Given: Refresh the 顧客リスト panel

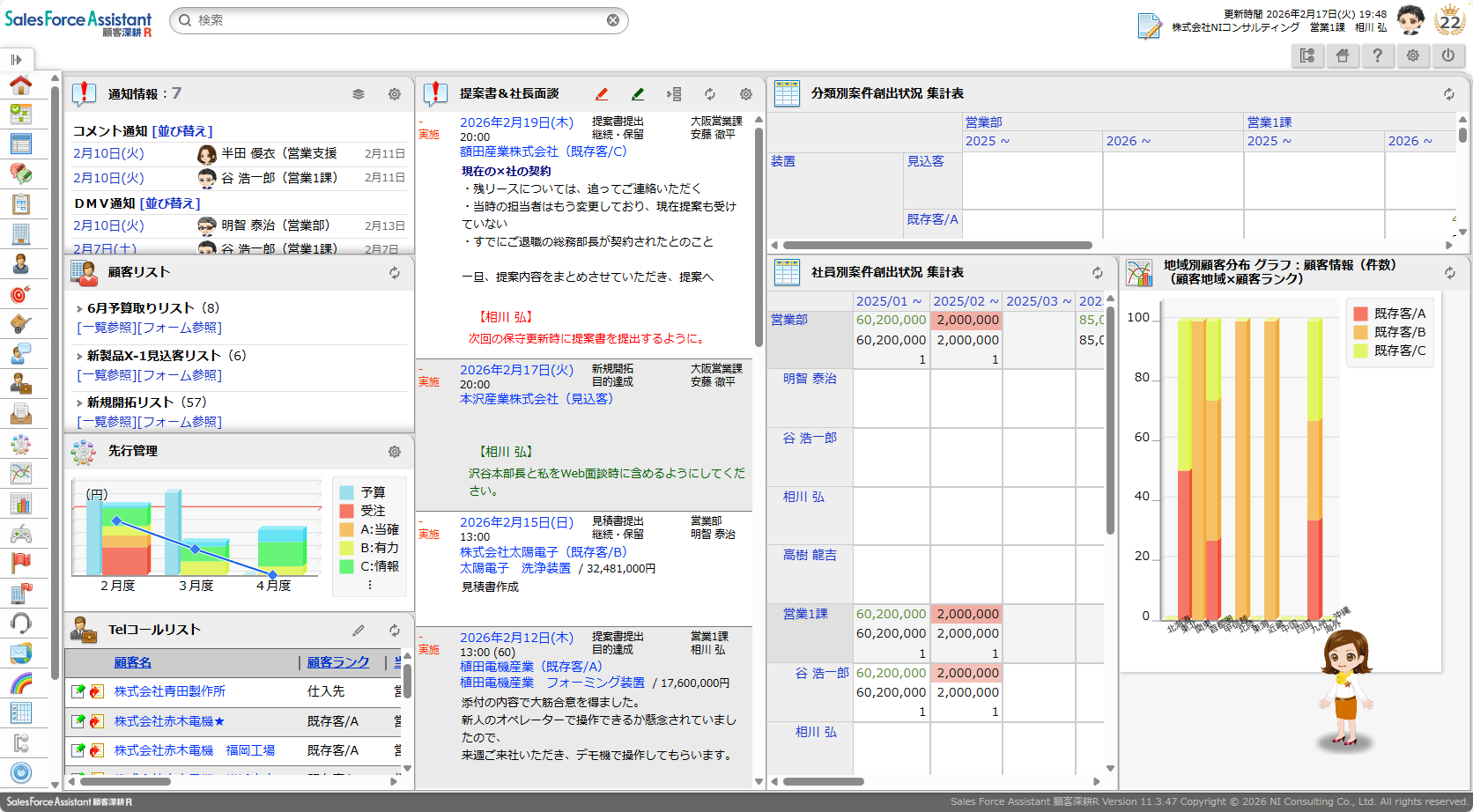Looking at the screenshot, I should tap(395, 273).
